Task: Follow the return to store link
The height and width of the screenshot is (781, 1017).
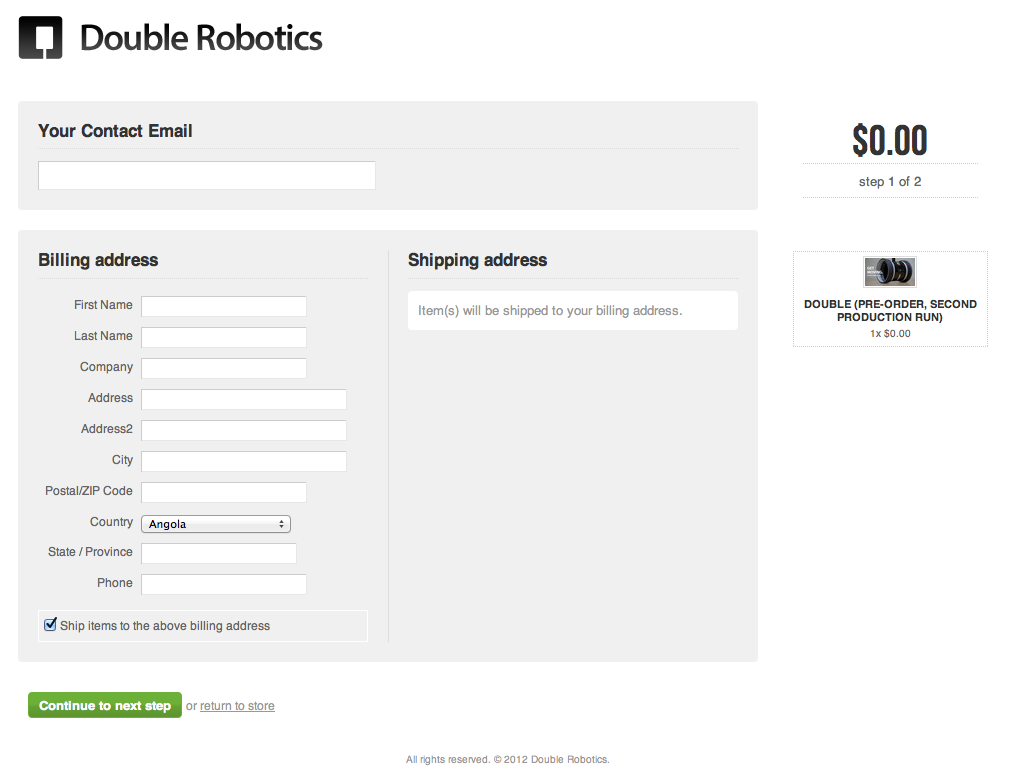Action: 237,706
